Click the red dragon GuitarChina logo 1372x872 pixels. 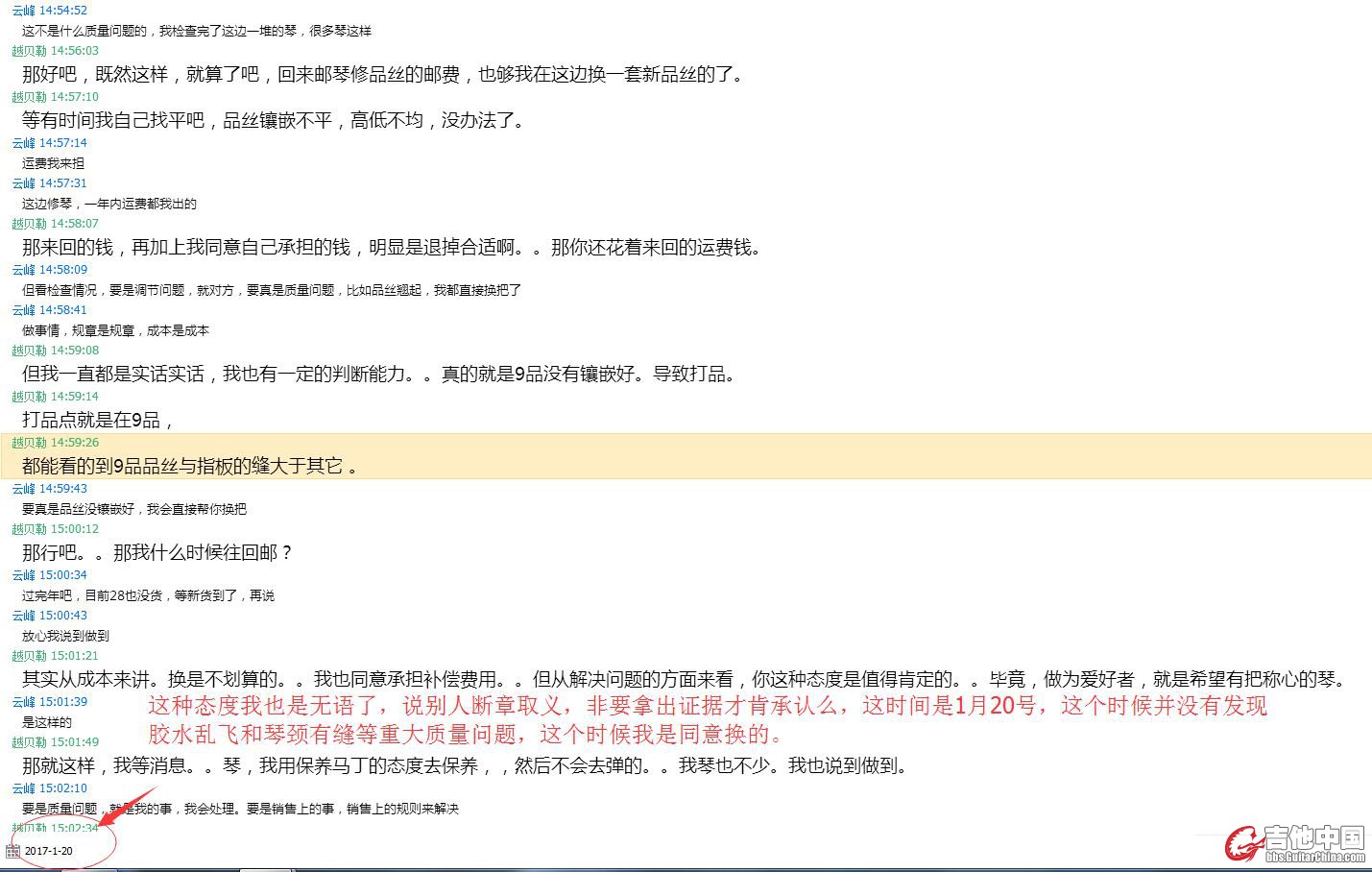(1242, 842)
